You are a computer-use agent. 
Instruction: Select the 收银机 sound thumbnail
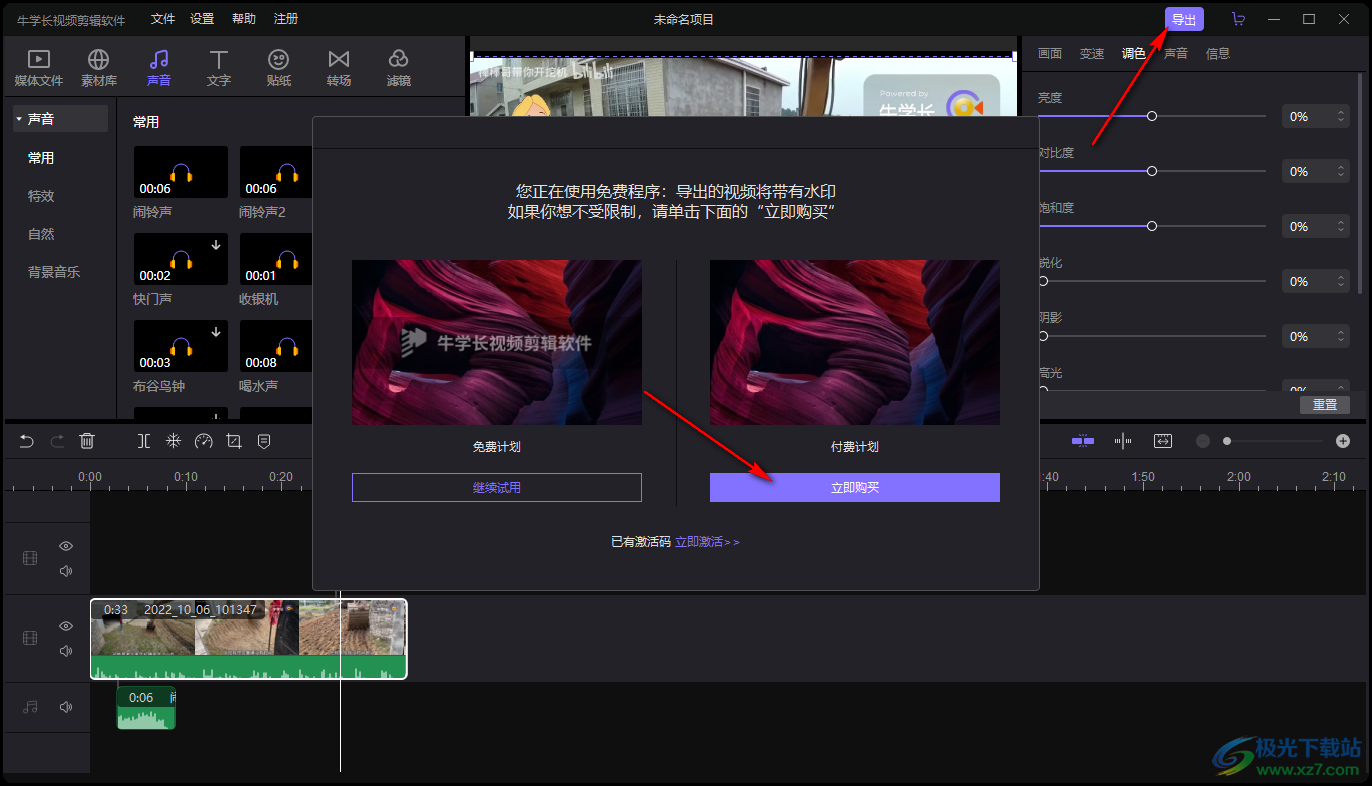276,260
